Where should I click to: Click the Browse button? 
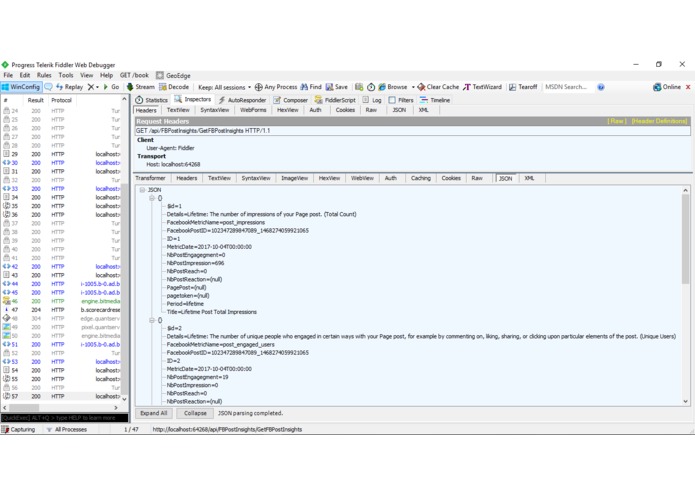393,87
